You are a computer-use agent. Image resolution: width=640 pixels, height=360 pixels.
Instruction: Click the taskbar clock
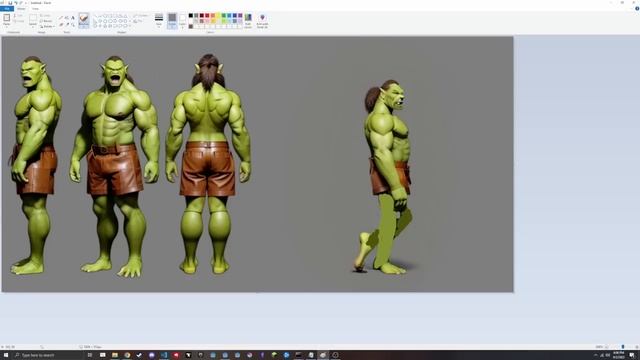coord(618,355)
